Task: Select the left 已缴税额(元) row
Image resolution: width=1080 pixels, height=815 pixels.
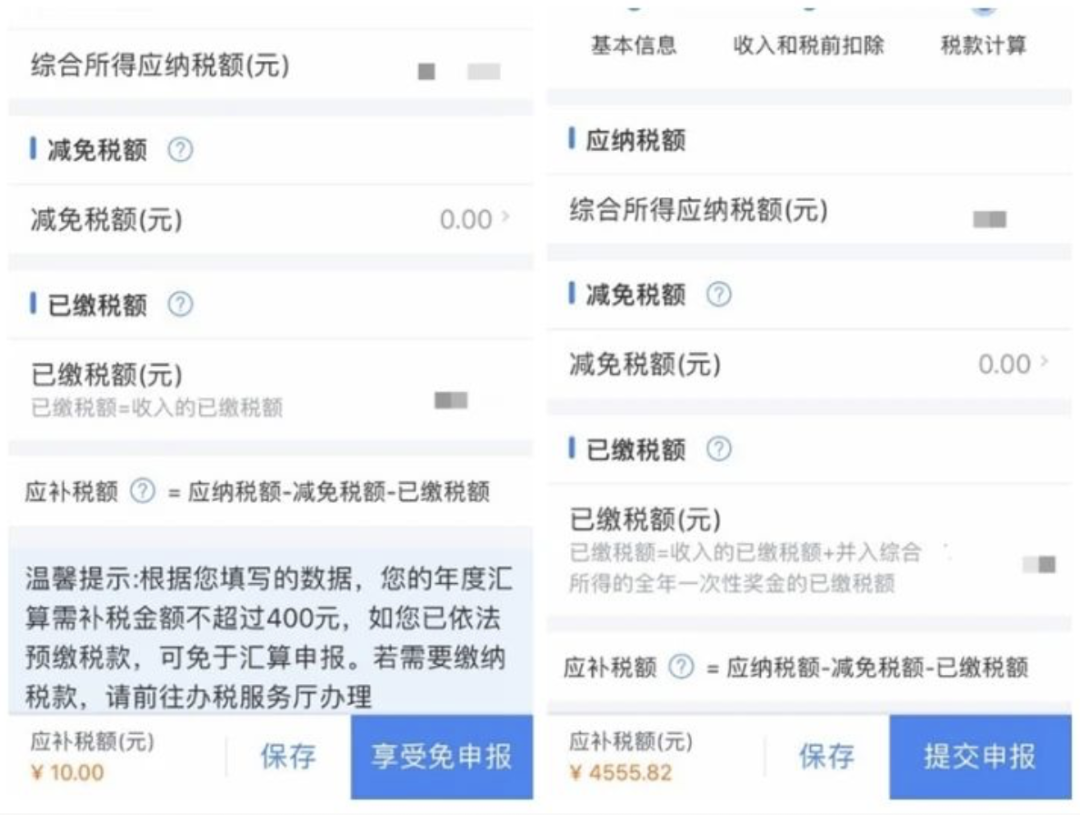Action: (x=271, y=389)
